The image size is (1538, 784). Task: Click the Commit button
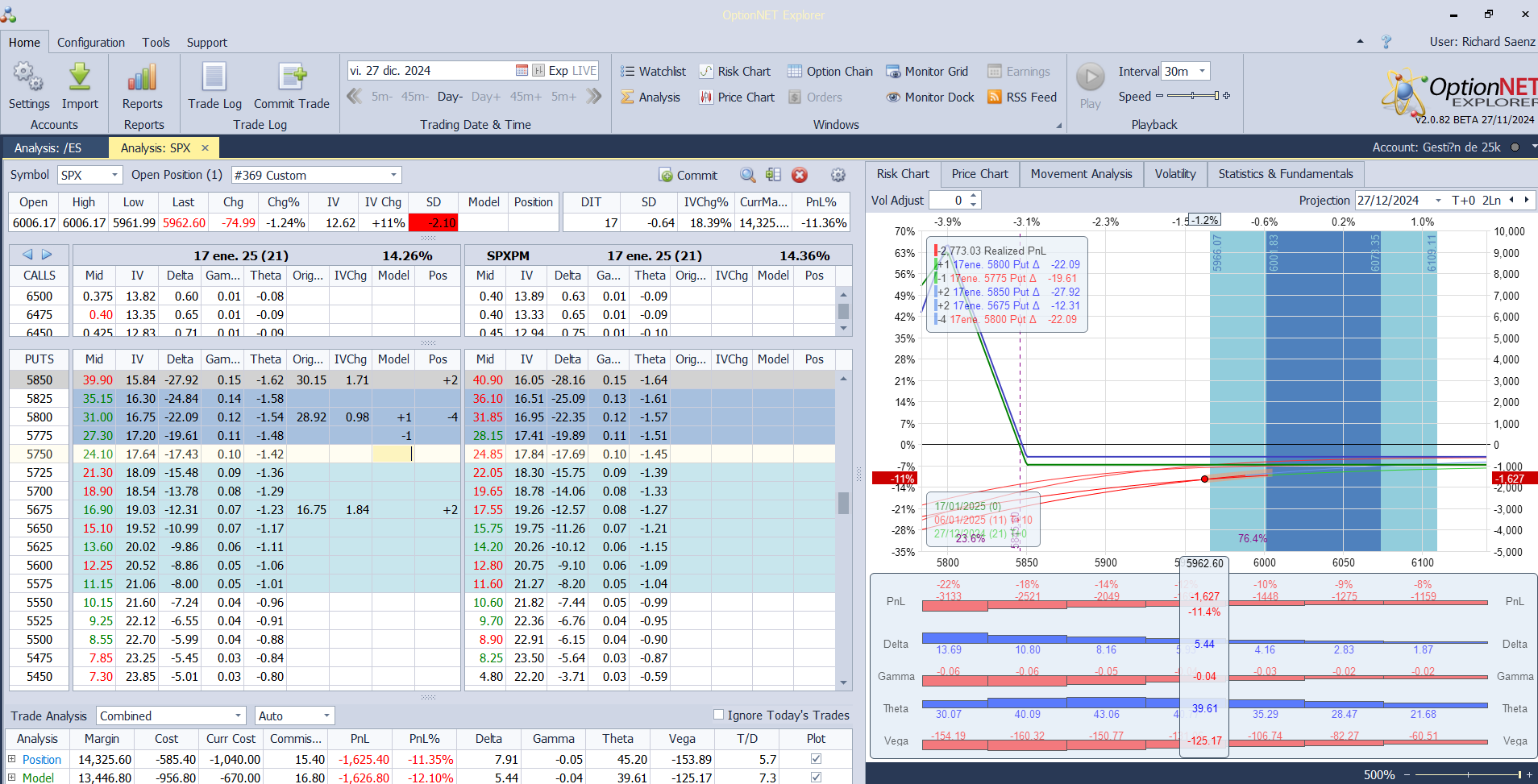pyautogui.click(x=688, y=175)
